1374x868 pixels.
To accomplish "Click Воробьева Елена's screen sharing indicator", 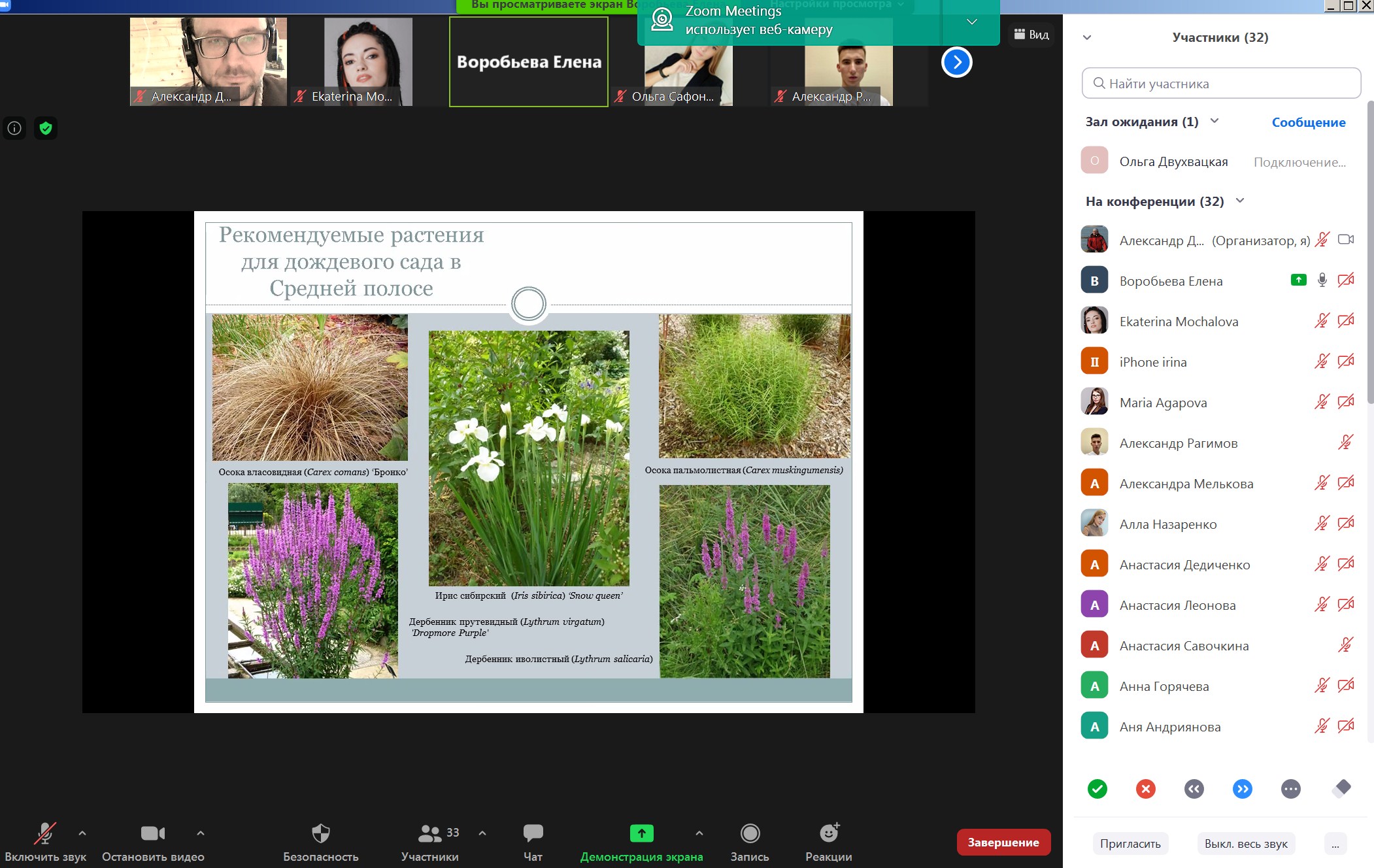I will (1299, 280).
